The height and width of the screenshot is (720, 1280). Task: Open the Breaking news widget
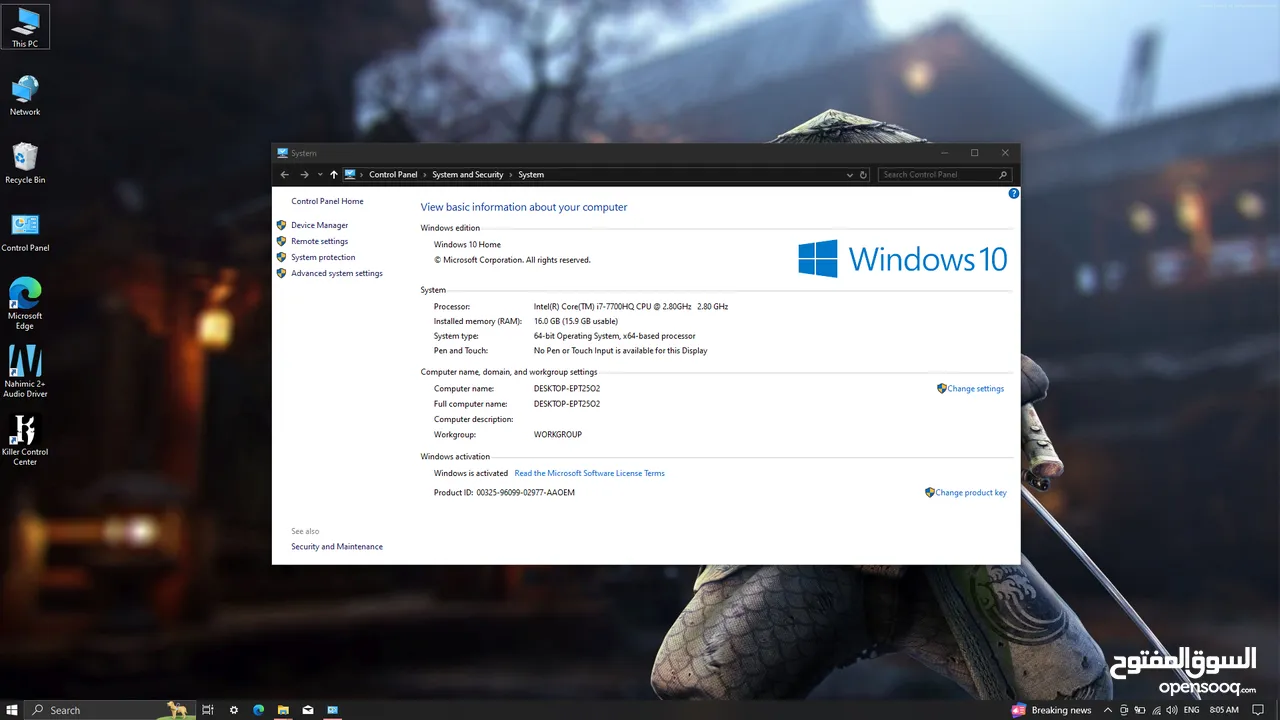pyautogui.click(x=1051, y=710)
